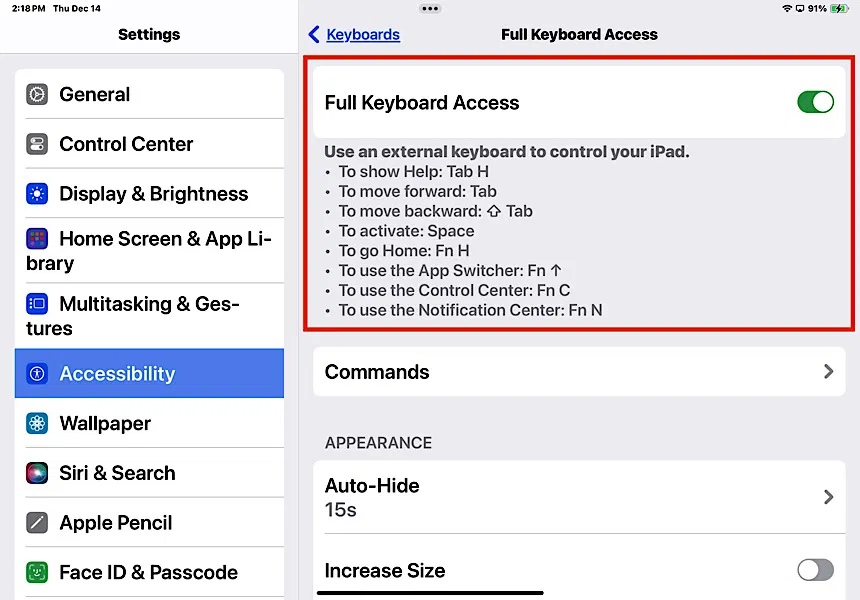
Task: Tap the Face ID & Passcode icon
Action: pos(37,573)
